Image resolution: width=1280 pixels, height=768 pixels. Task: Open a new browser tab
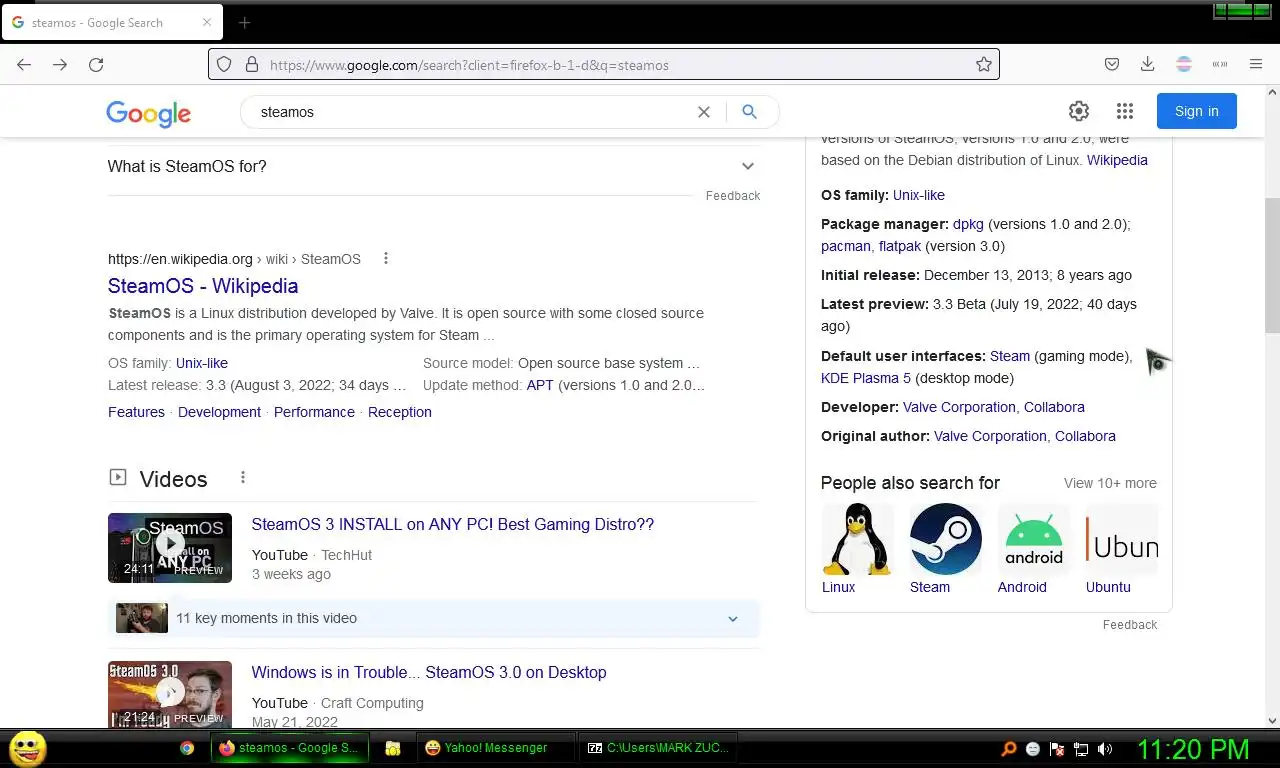click(x=244, y=22)
